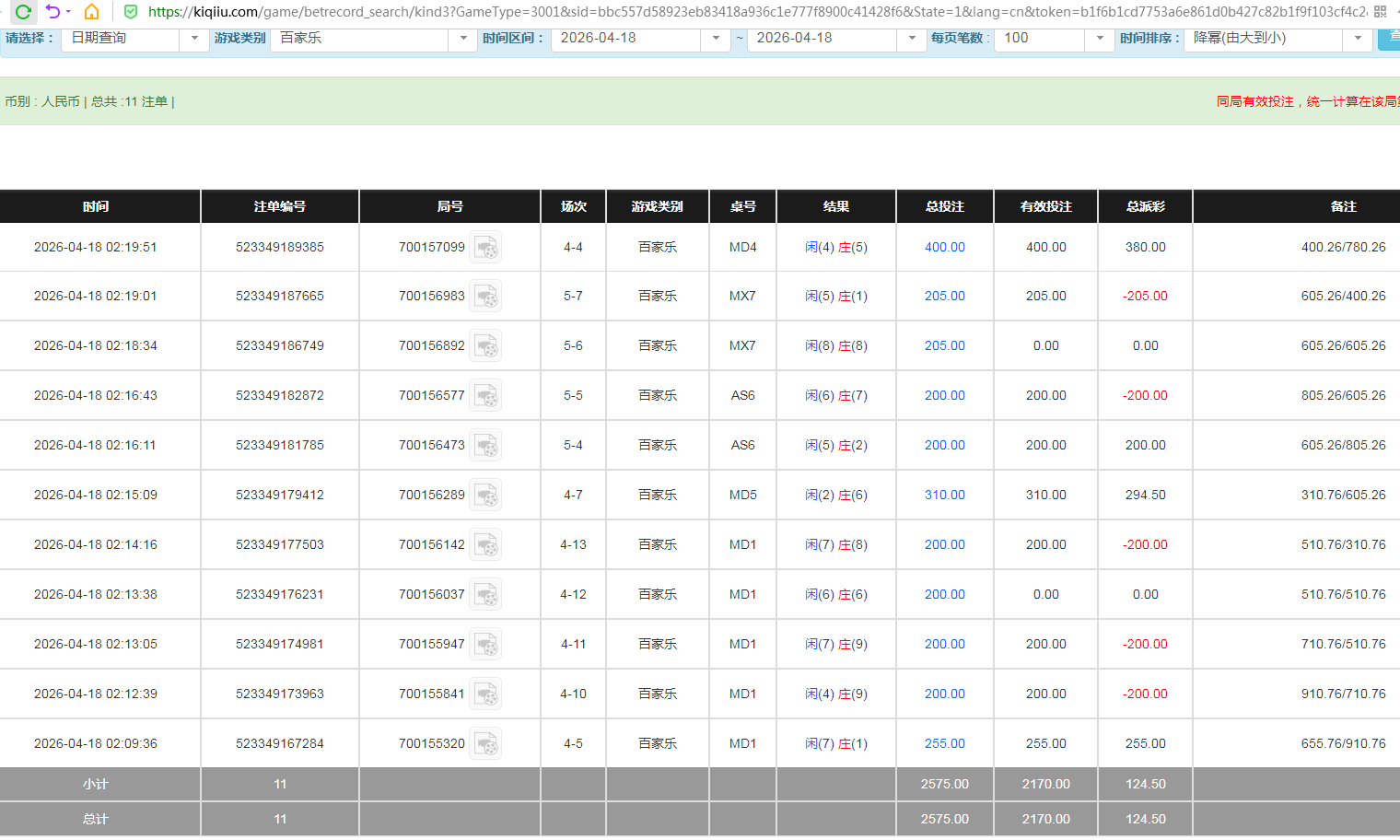Screen dimensions: 1400x840
Task: Open replay for game round 700156289
Action: click(485, 495)
